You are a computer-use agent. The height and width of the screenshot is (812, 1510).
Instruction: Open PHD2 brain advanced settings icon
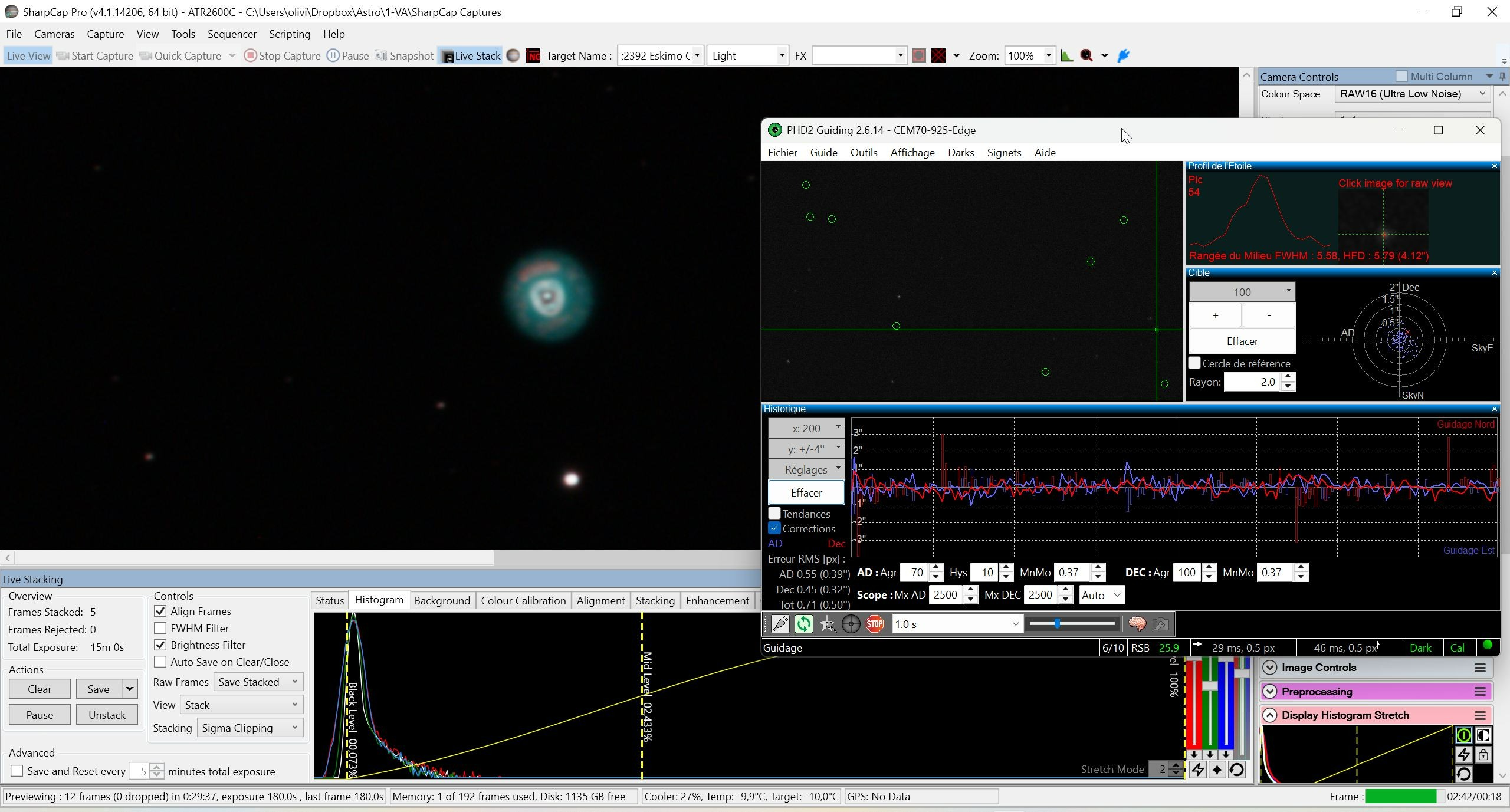pos(1137,624)
